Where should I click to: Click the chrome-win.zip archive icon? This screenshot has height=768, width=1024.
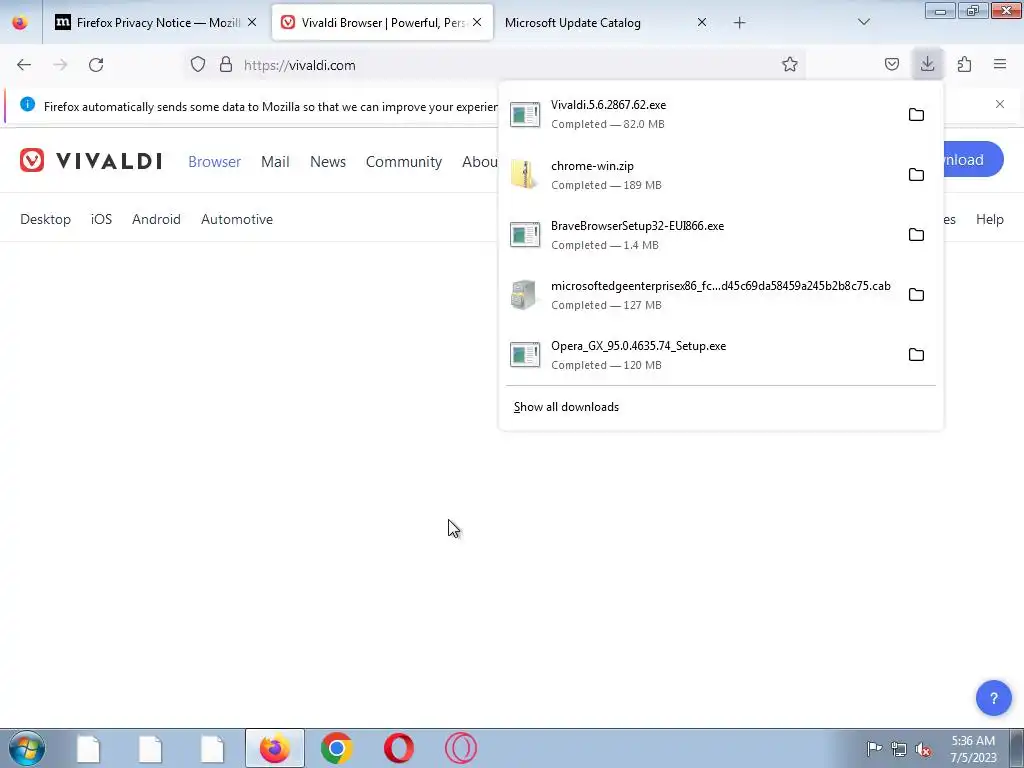coord(525,174)
